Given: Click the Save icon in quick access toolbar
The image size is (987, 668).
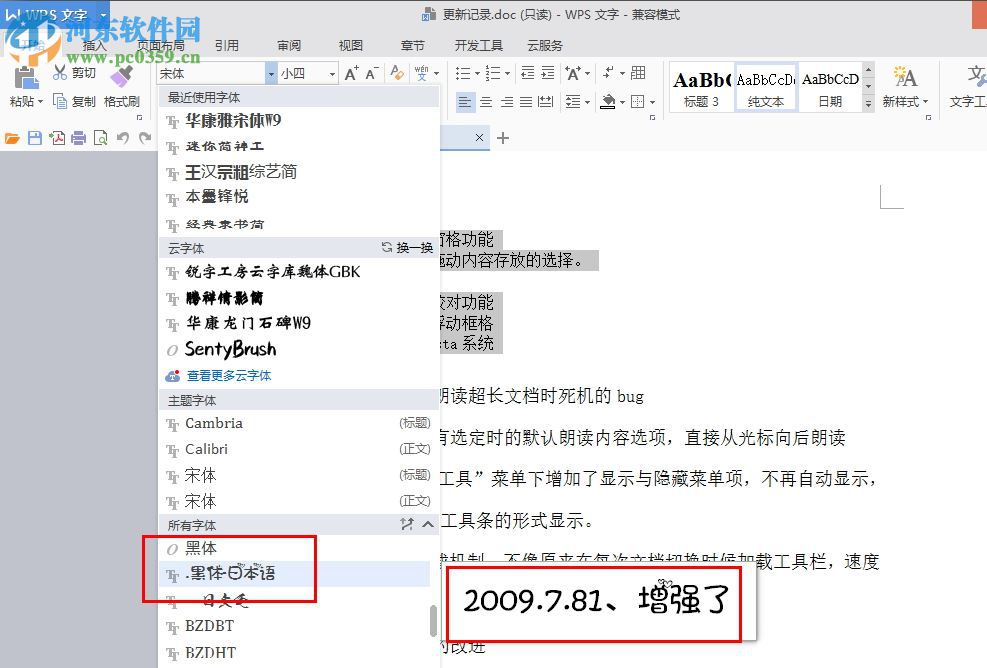Looking at the screenshot, I should 33,138.
